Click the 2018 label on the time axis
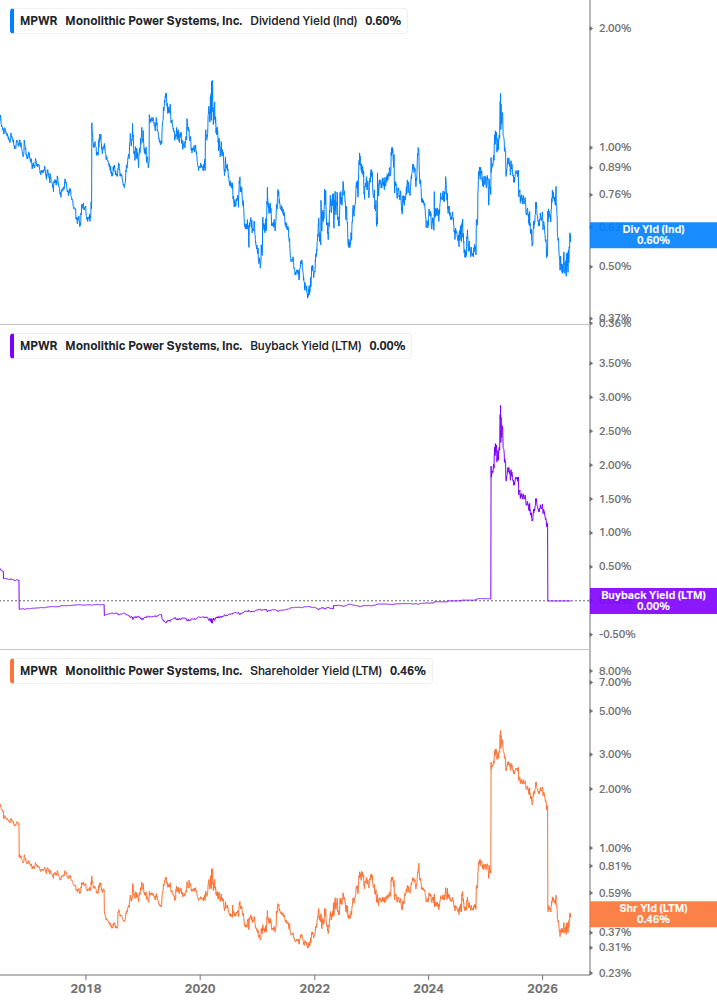Screen dimensions: 717x1005 click(86, 988)
